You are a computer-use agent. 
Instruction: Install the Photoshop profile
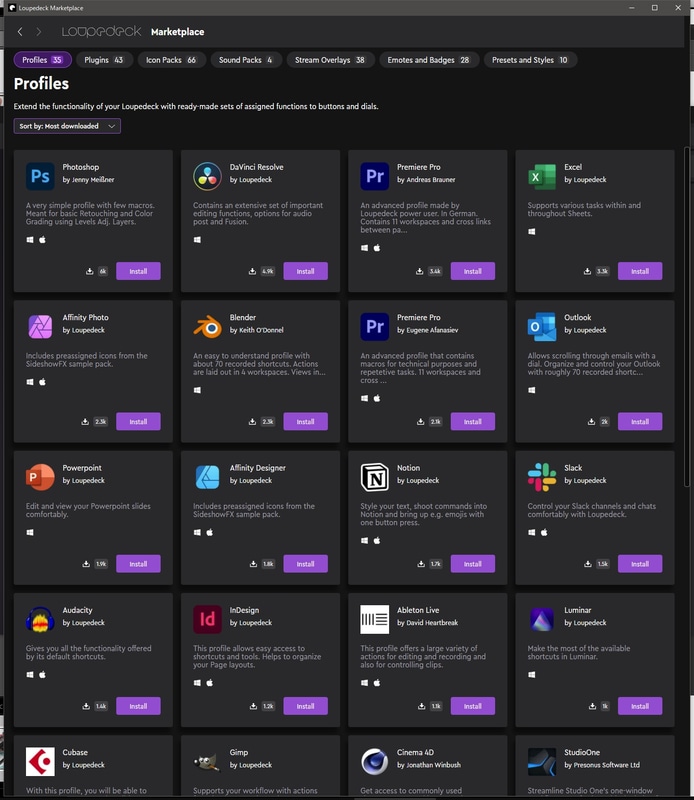138,271
